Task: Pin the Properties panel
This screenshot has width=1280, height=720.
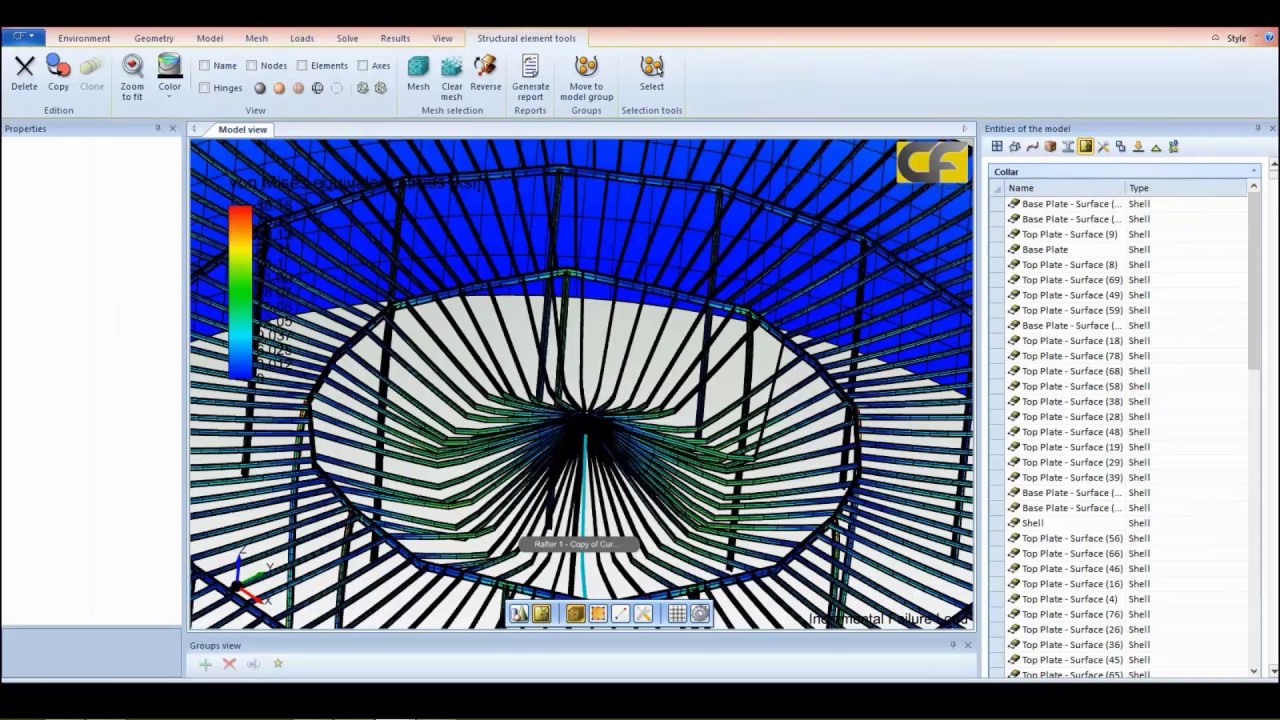Action: pyautogui.click(x=157, y=128)
